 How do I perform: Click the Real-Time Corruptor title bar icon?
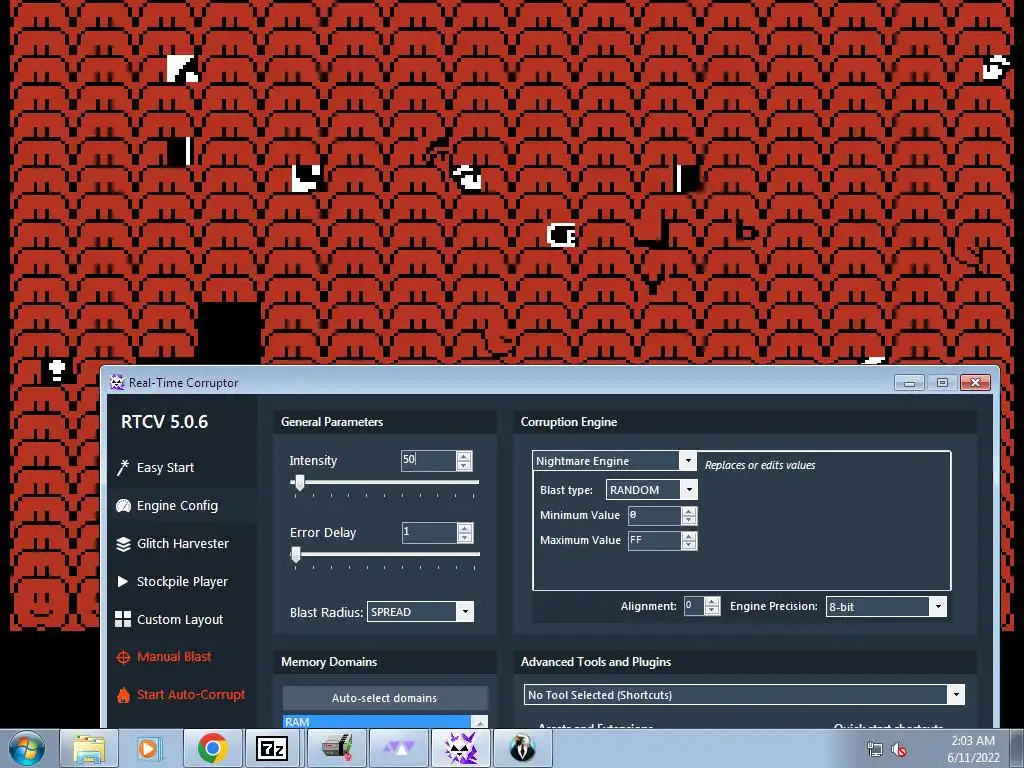point(117,383)
